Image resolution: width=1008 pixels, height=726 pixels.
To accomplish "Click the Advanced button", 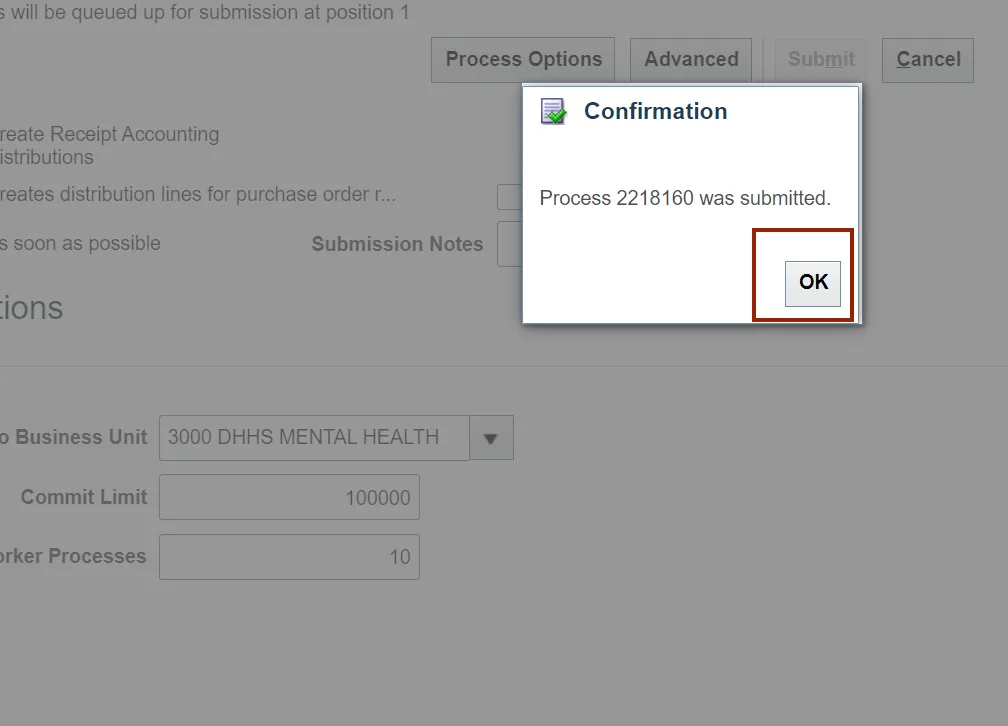I will [x=691, y=60].
